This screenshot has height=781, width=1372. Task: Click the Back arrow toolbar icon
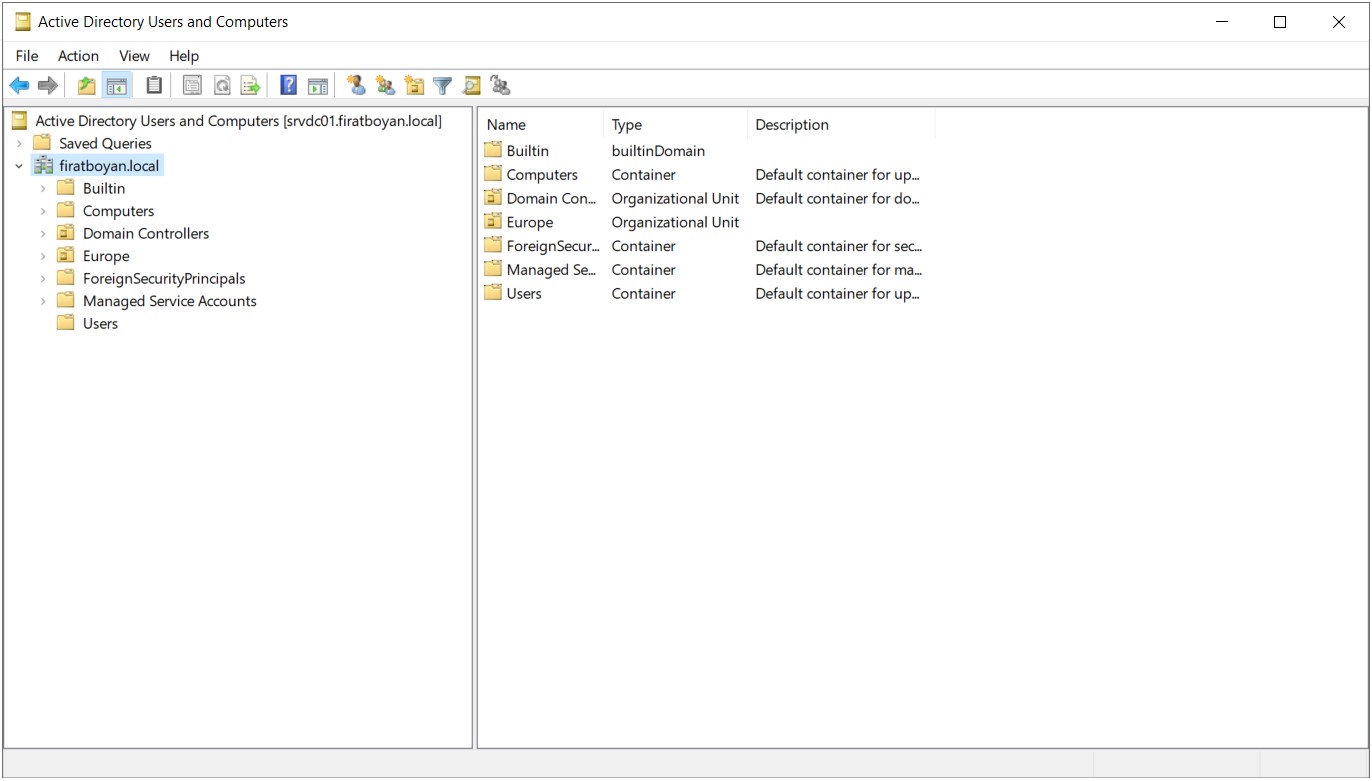19,86
